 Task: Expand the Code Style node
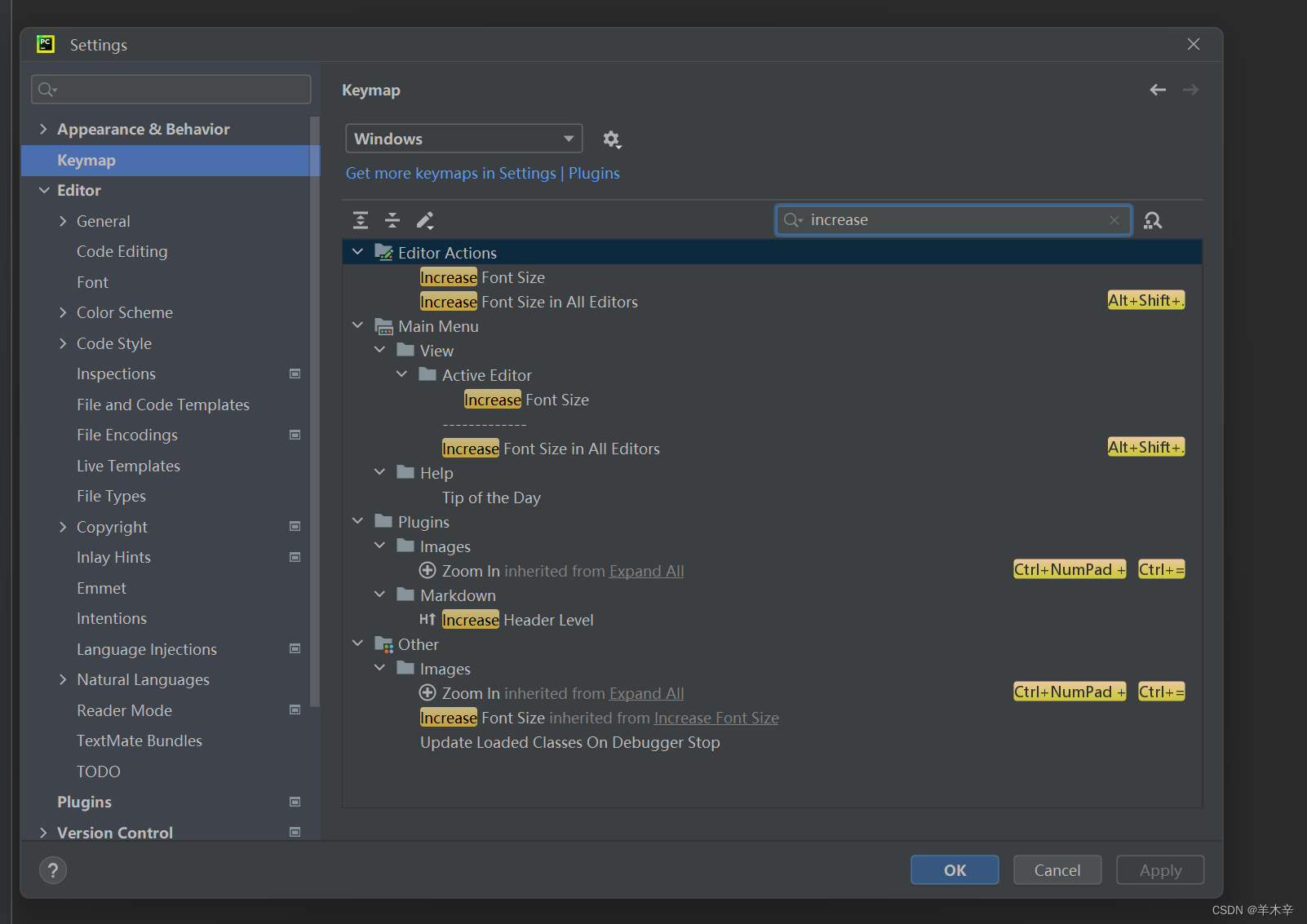(63, 343)
